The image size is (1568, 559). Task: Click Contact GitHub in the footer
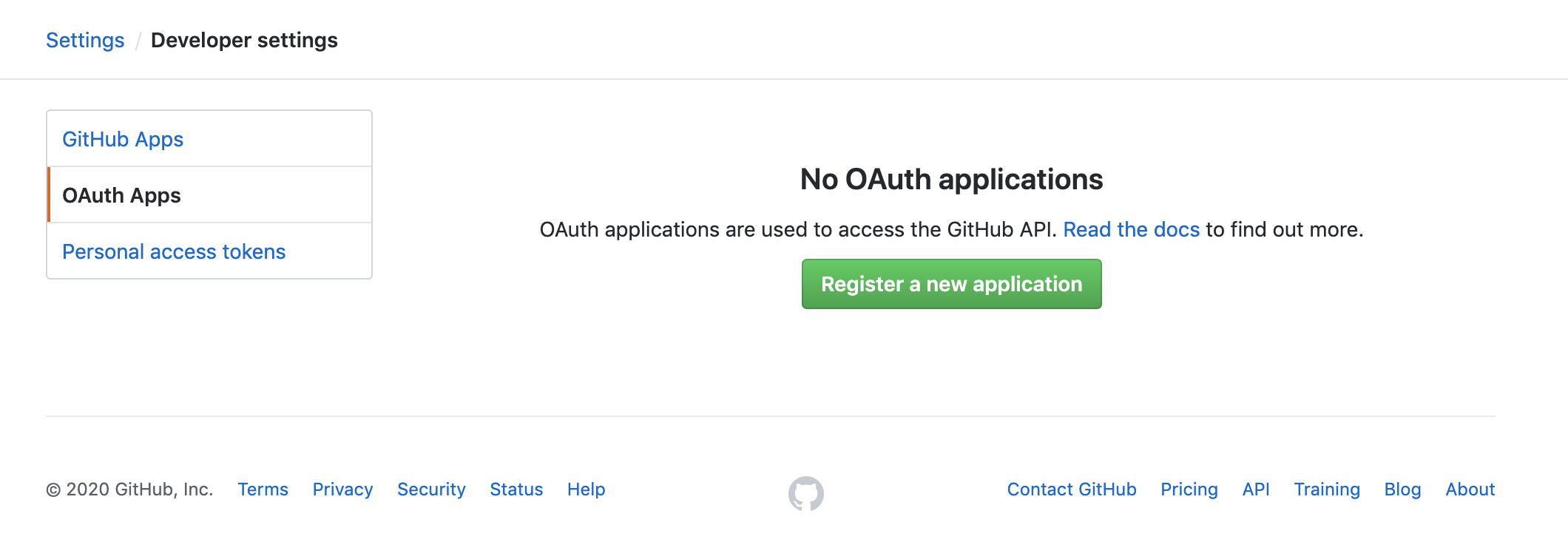tap(1072, 489)
